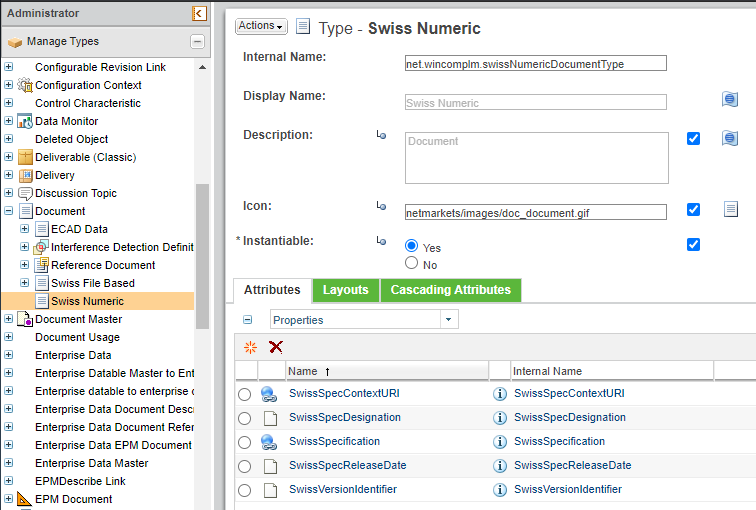Collapse the Document tree node
The image size is (756, 510).
pos(9,211)
